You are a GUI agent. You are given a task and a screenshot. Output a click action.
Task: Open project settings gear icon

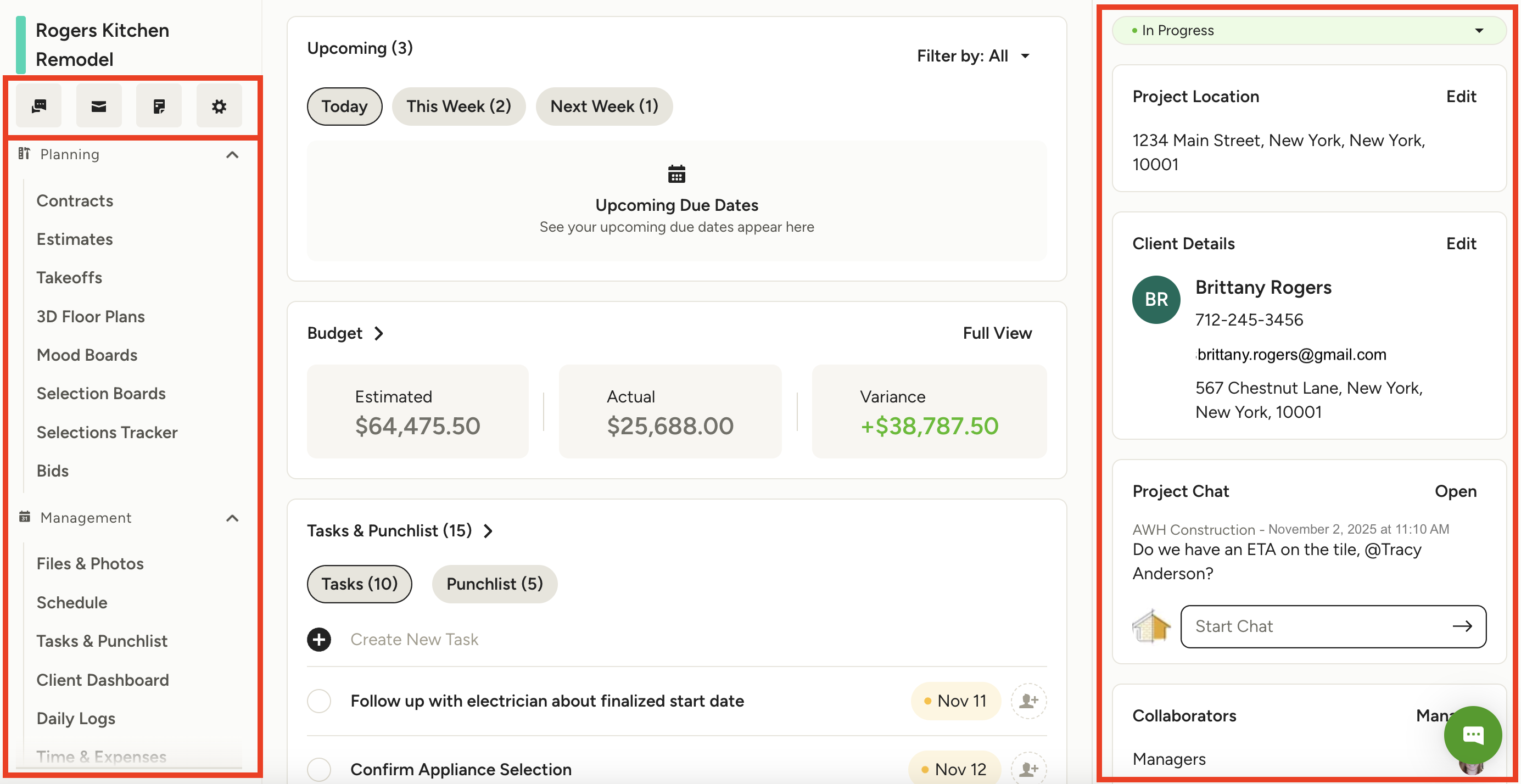click(x=219, y=107)
